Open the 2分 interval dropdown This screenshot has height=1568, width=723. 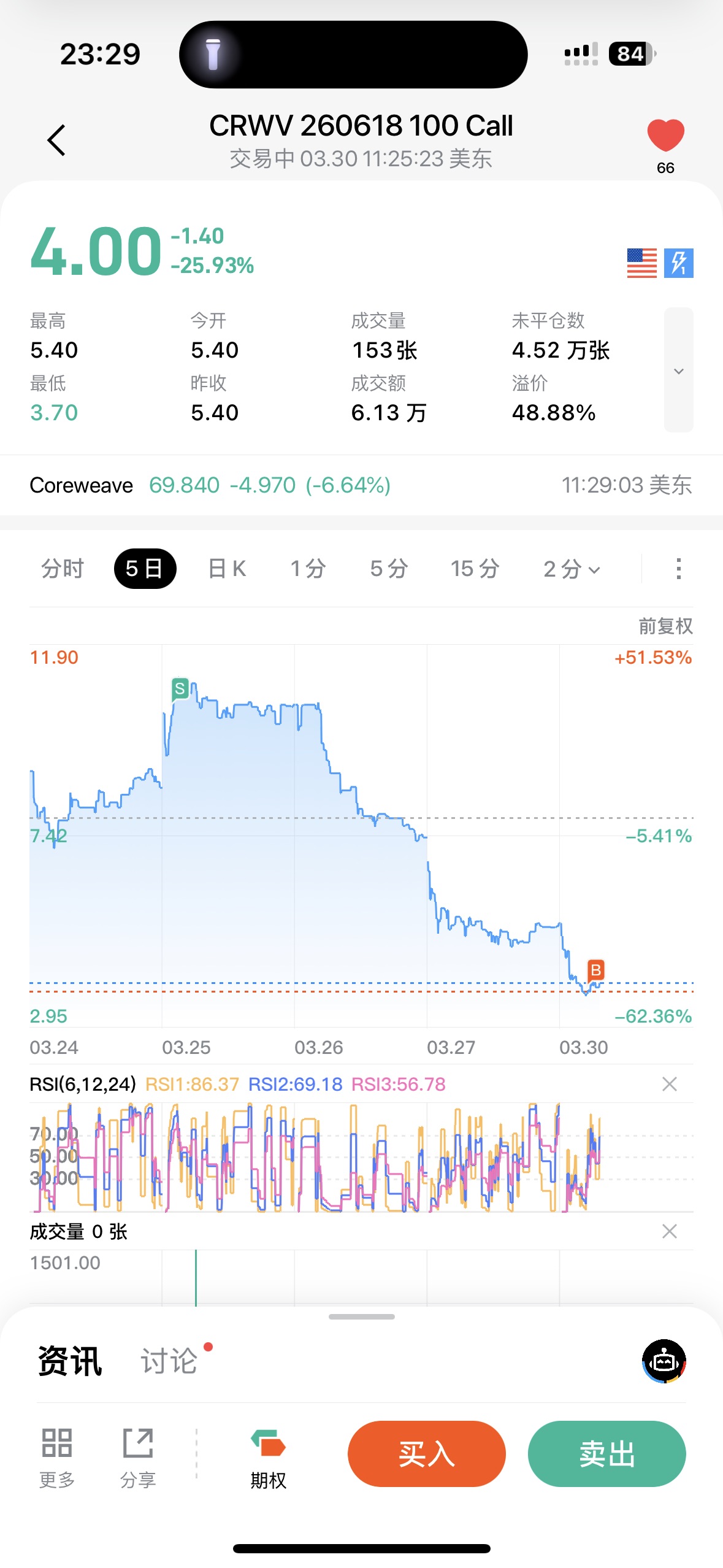point(571,569)
